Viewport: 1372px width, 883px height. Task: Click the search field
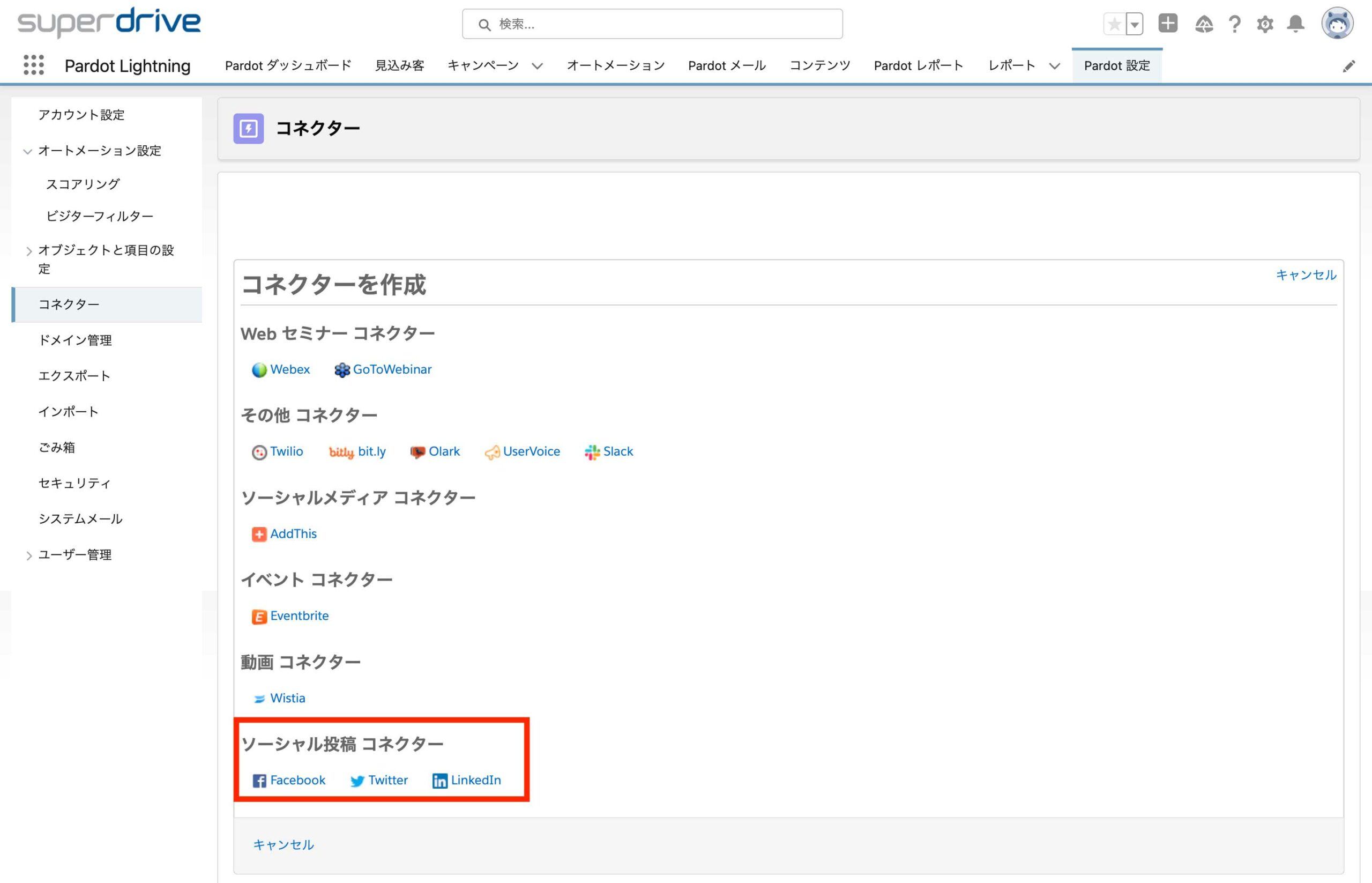652,24
